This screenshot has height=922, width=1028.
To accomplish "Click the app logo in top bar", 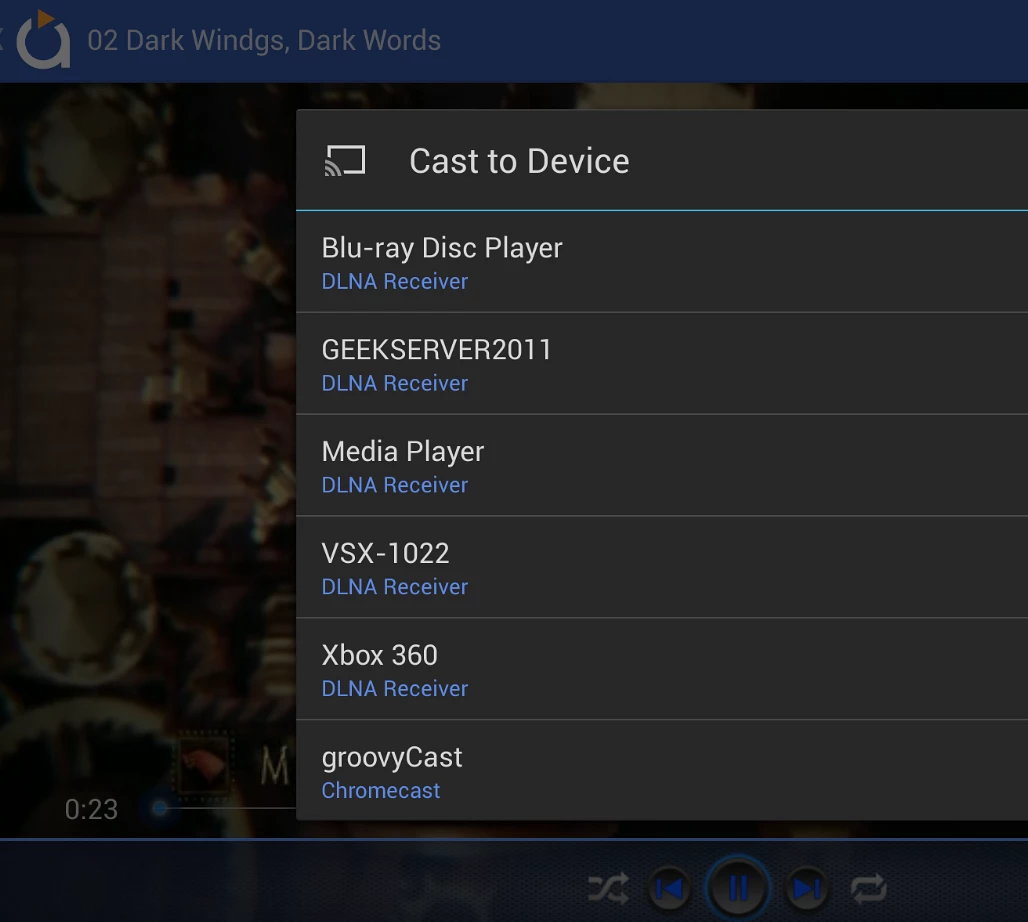I will click(43, 39).
